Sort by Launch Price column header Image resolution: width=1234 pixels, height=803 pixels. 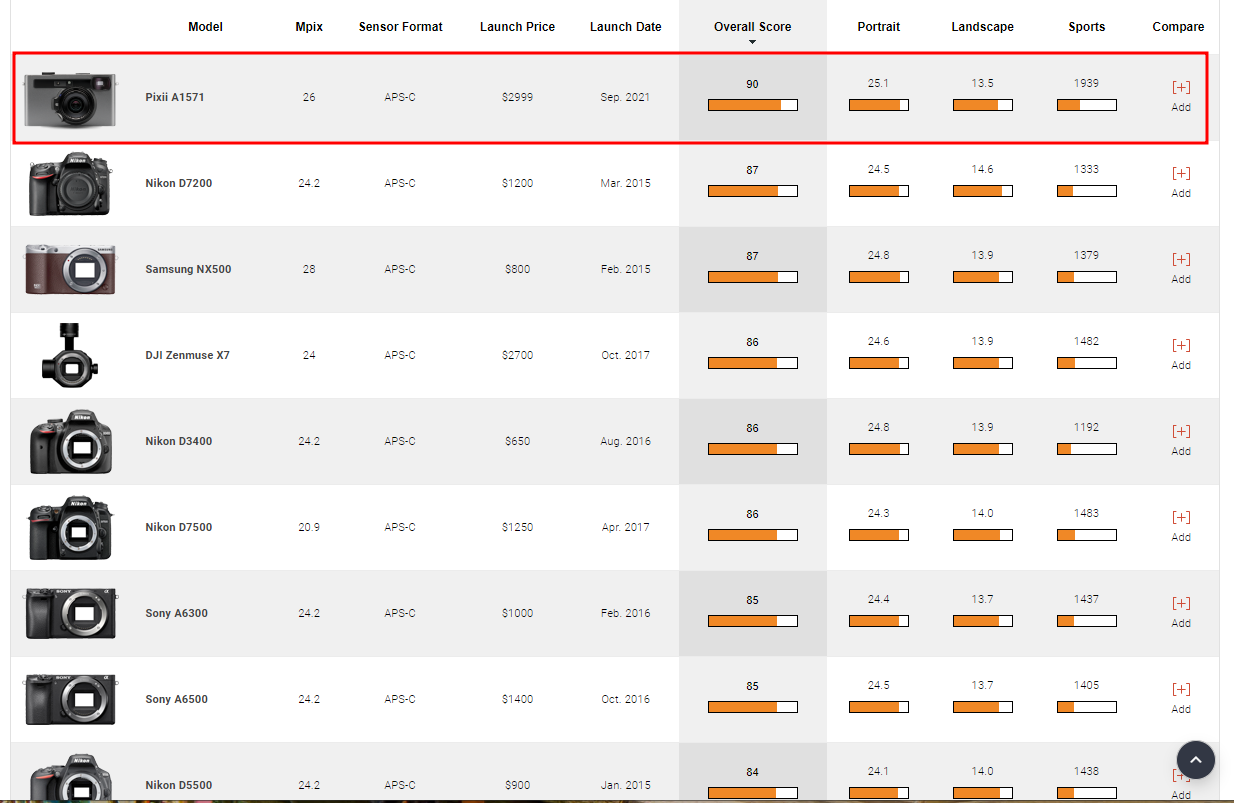[x=517, y=27]
